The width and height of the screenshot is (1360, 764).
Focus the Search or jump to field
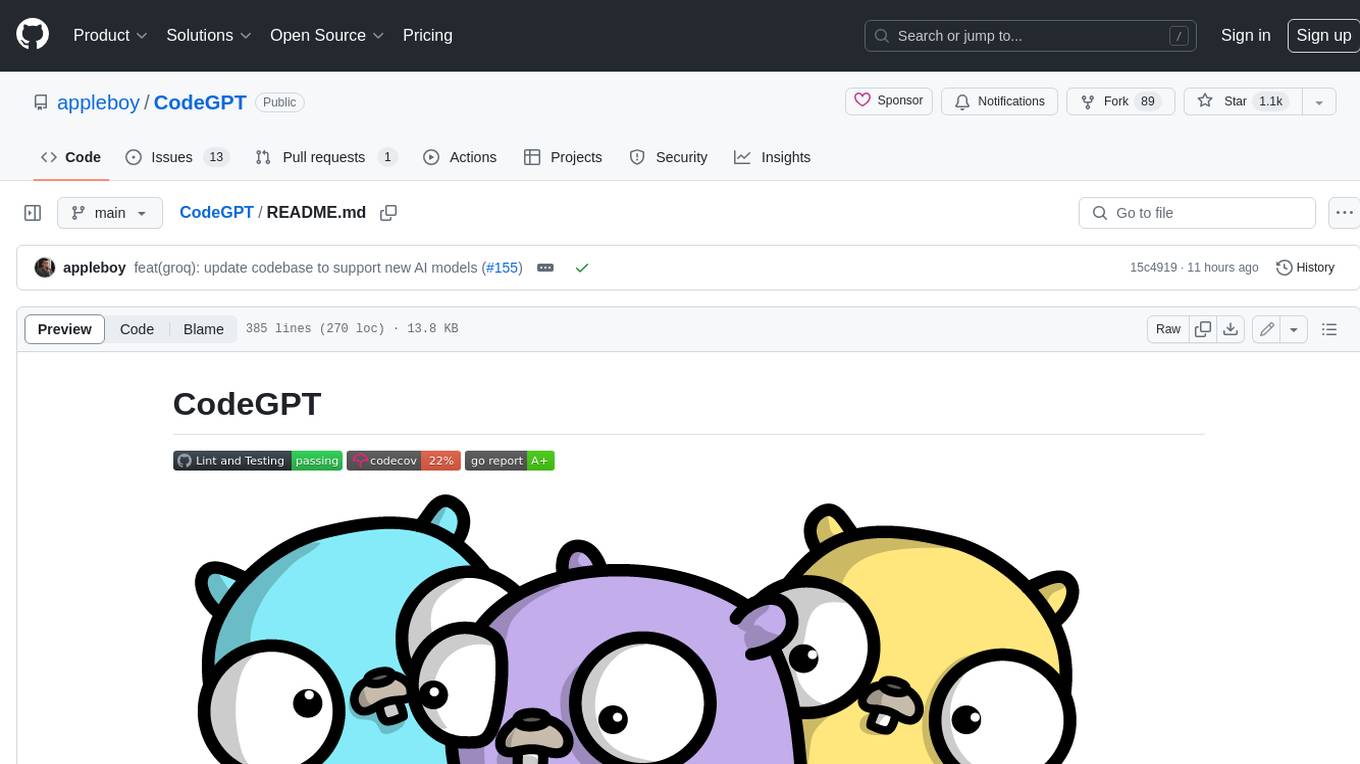tap(1032, 36)
